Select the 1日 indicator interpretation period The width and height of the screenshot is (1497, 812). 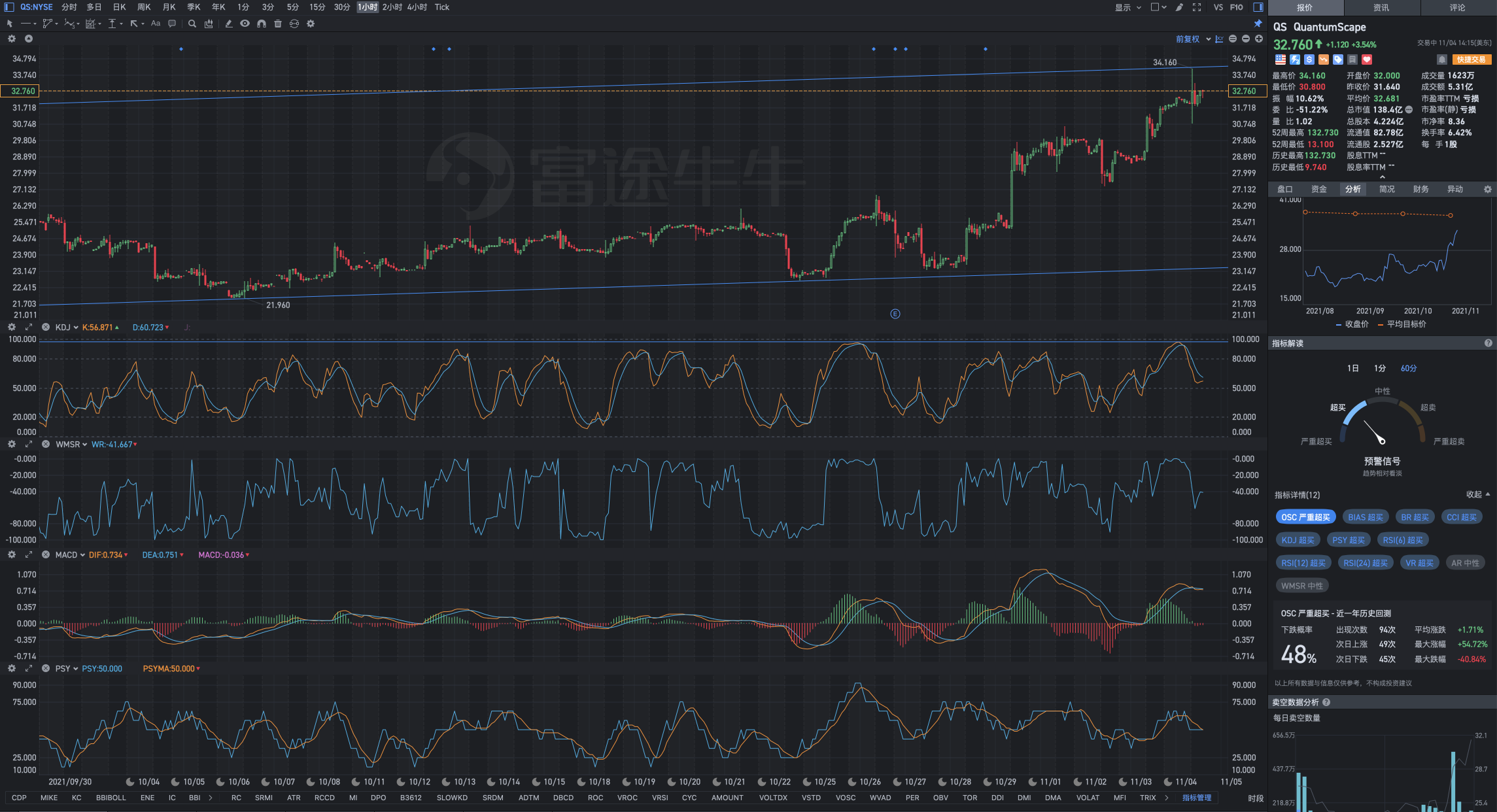point(1353,368)
